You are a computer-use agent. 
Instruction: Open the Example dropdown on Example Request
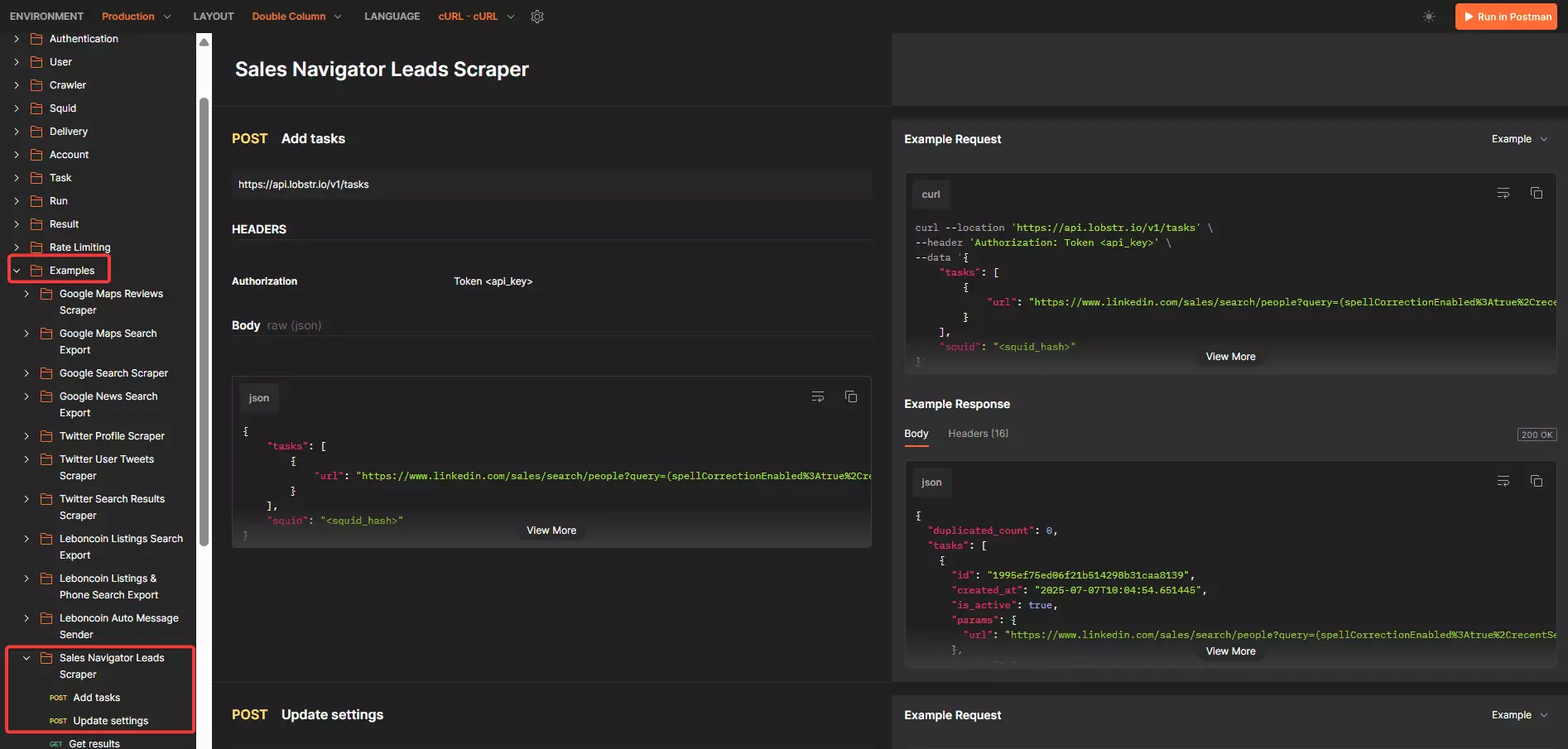point(1518,139)
